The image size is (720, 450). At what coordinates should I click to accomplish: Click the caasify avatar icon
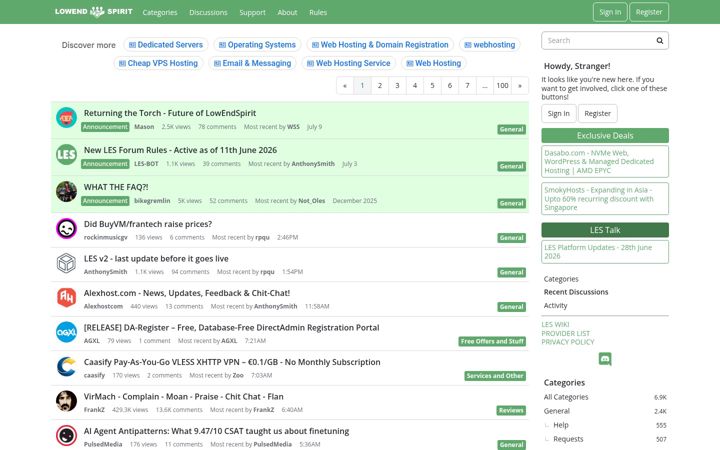67,366
